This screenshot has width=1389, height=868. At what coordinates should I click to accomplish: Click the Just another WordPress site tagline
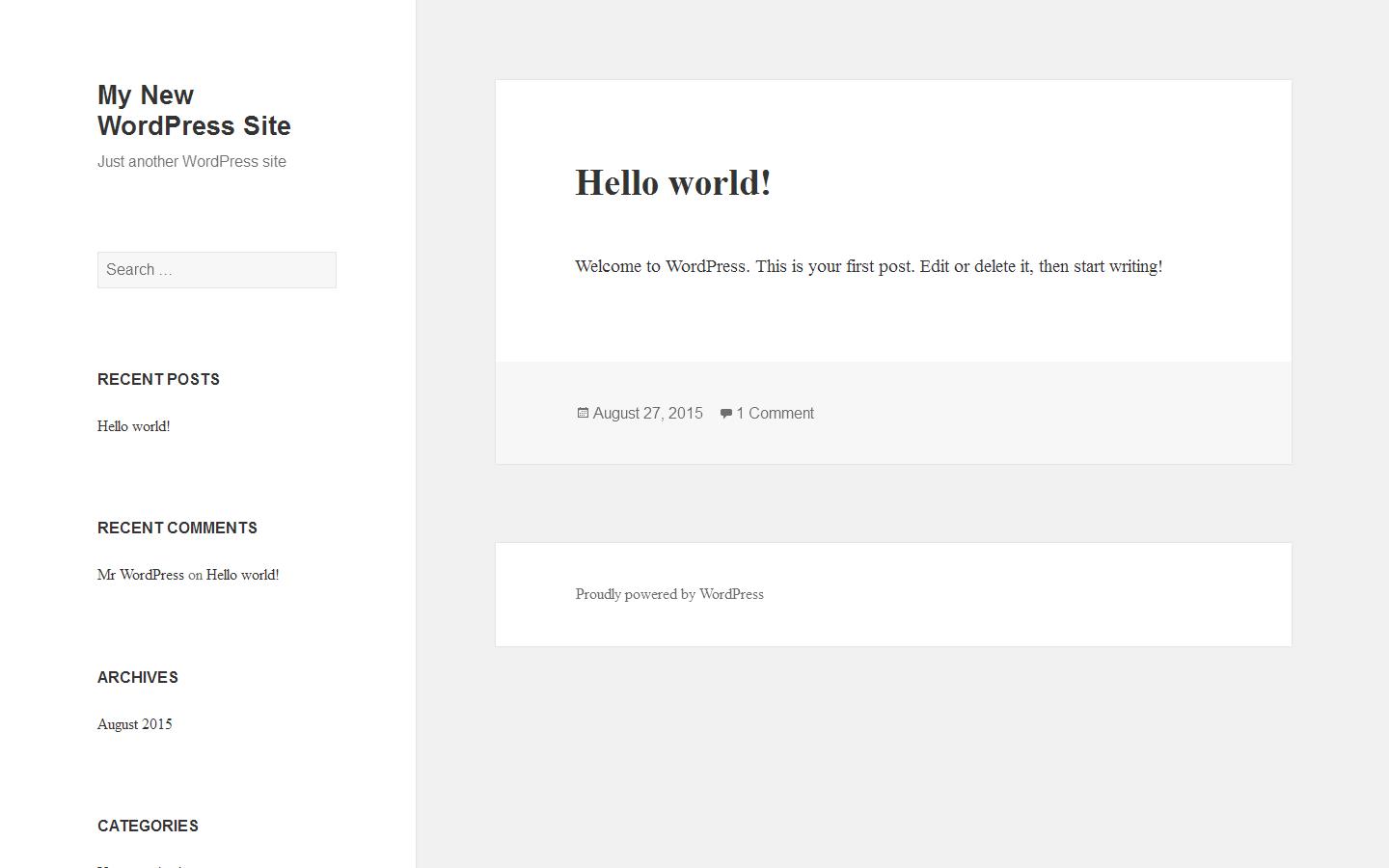click(x=191, y=161)
